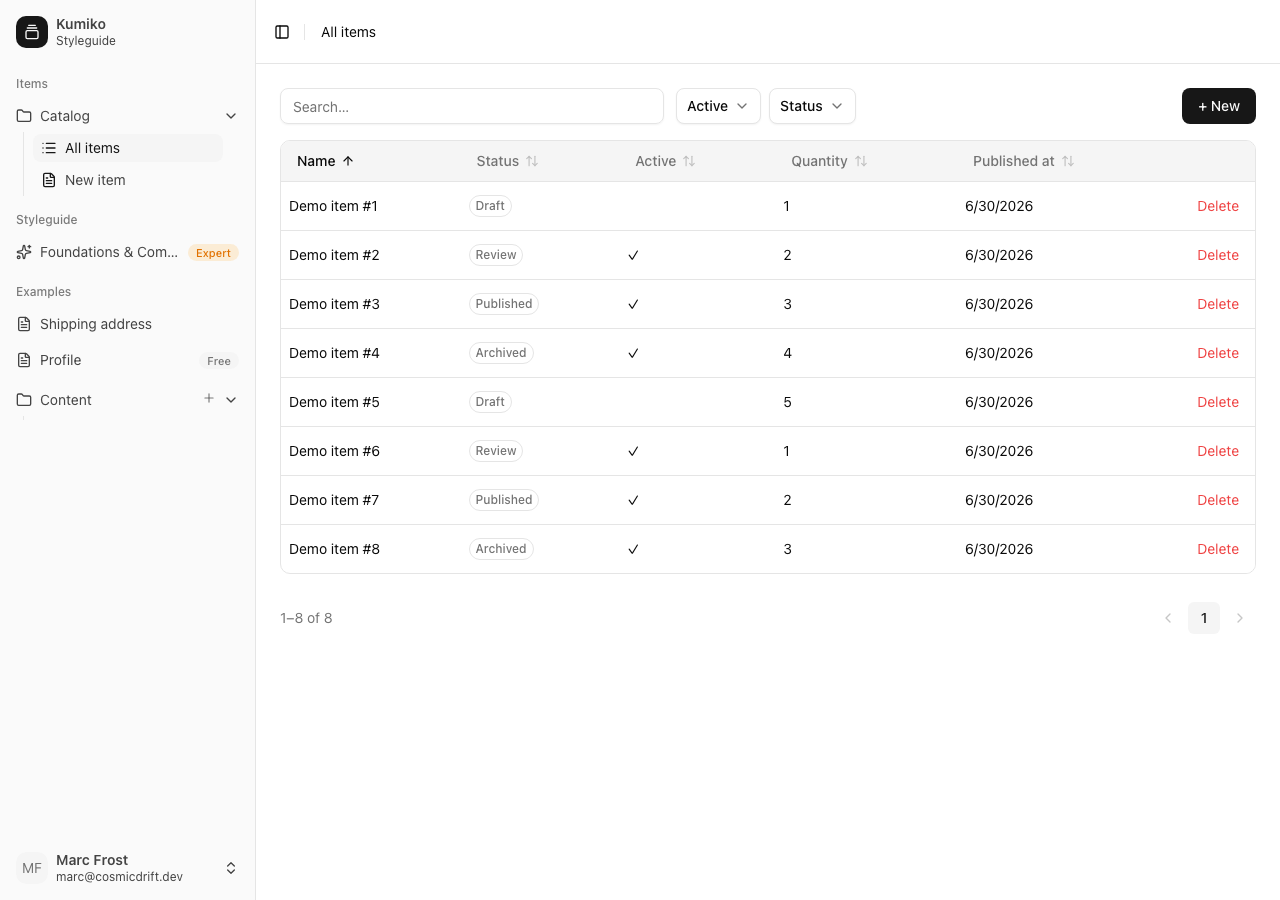Delete Demo item #6
This screenshot has height=900, width=1280.
click(x=1218, y=451)
